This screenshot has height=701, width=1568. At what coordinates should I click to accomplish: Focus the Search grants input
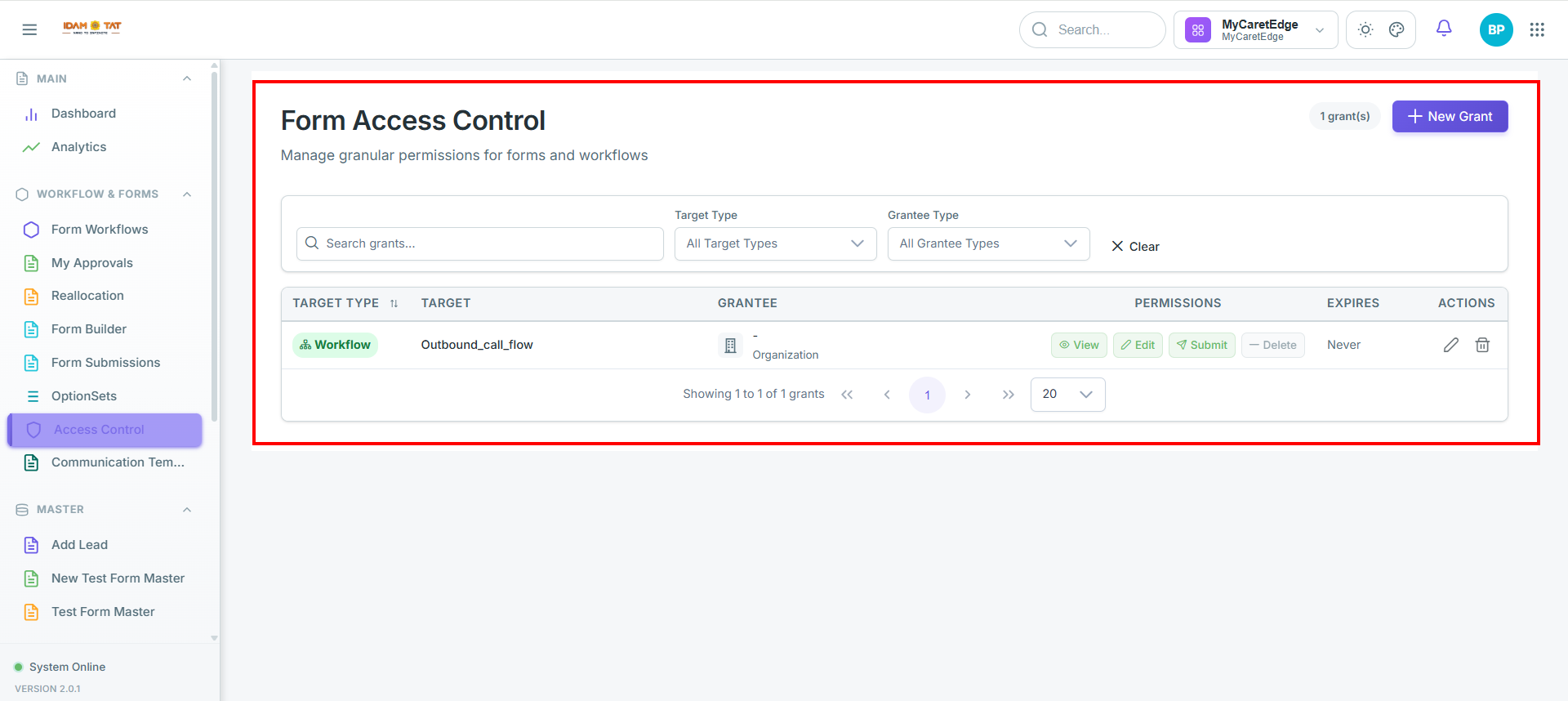[x=480, y=243]
